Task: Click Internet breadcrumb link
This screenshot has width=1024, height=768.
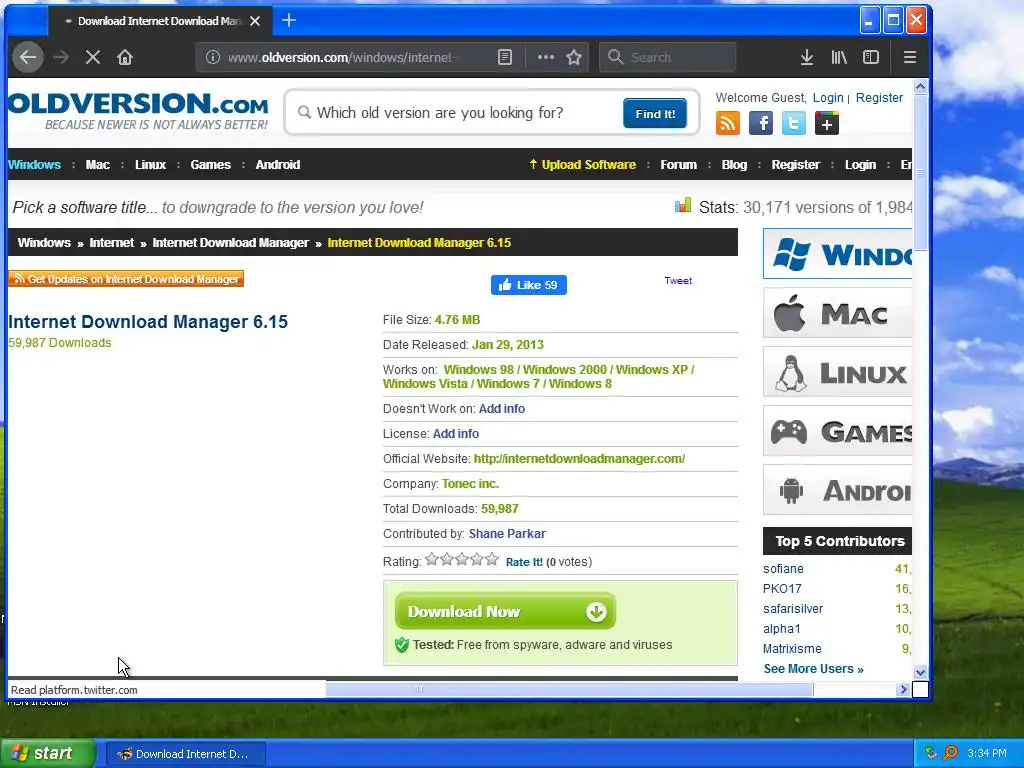Action: click(x=112, y=243)
